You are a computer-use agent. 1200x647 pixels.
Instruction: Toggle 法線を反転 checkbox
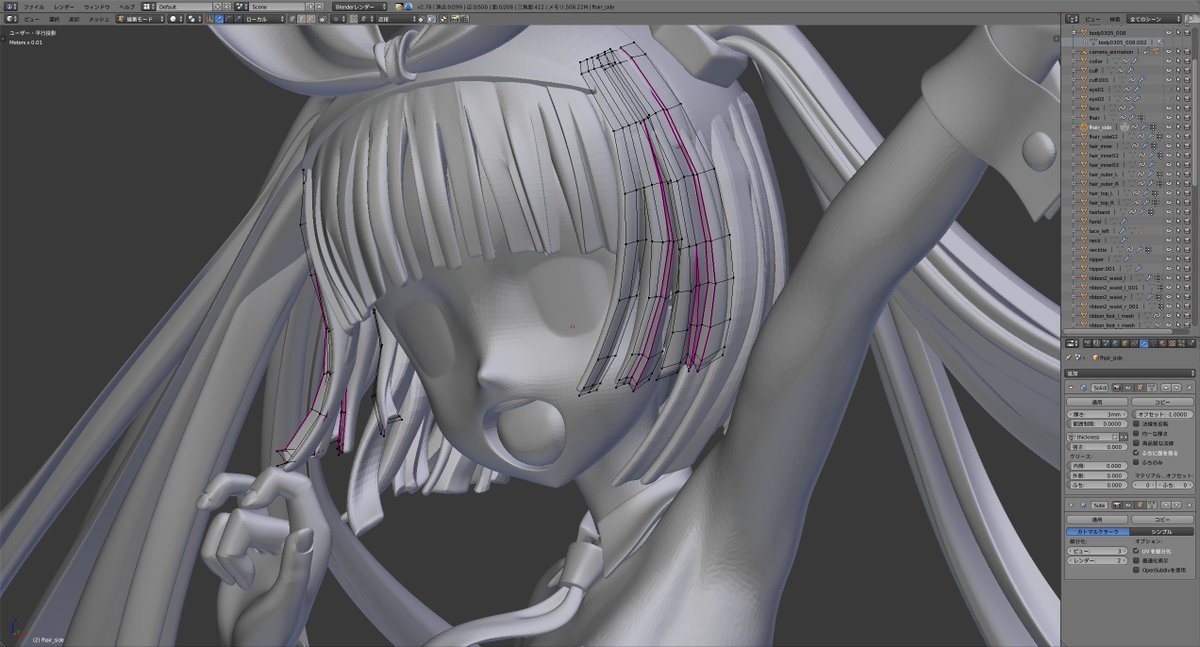coord(1136,424)
